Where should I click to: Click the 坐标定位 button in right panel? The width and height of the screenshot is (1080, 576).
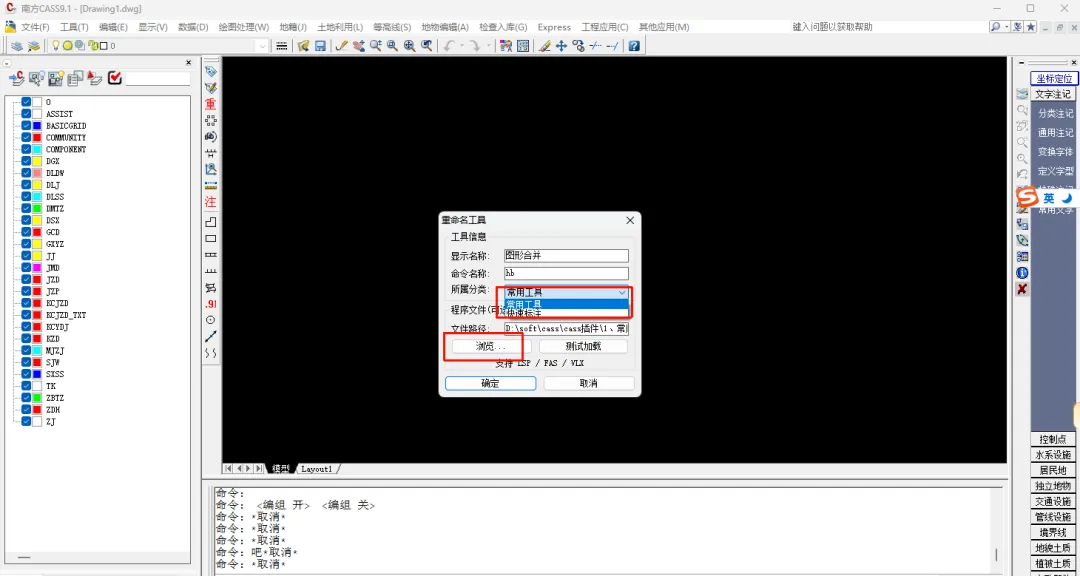[1055, 79]
